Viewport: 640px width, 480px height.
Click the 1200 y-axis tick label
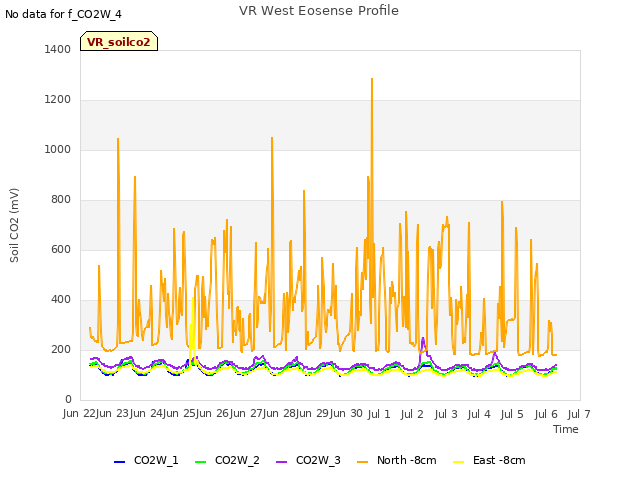point(58,100)
